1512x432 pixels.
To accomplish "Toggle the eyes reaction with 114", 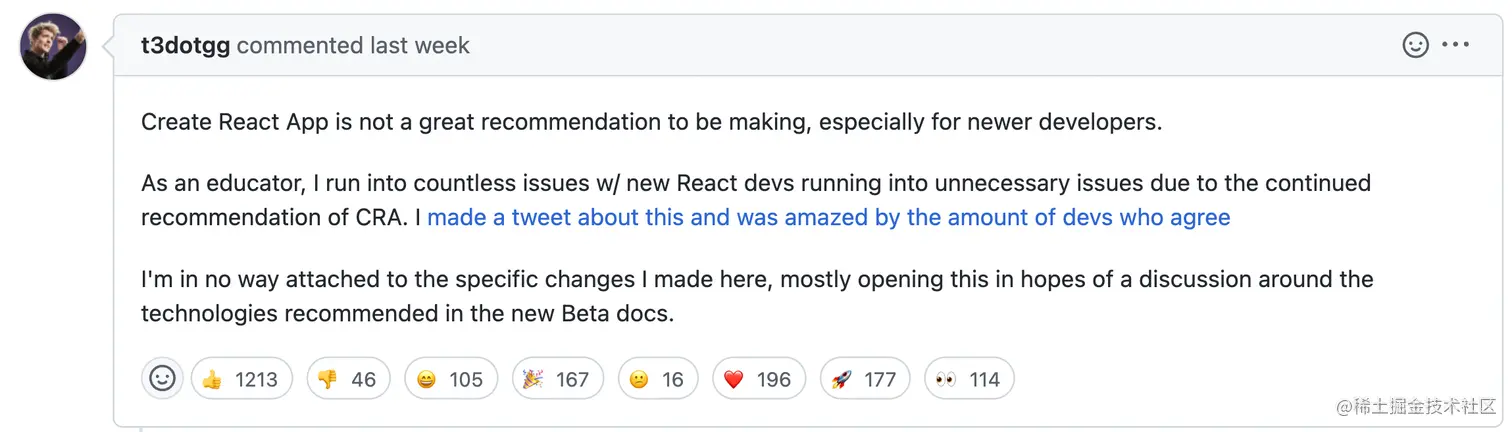I will click(969, 379).
